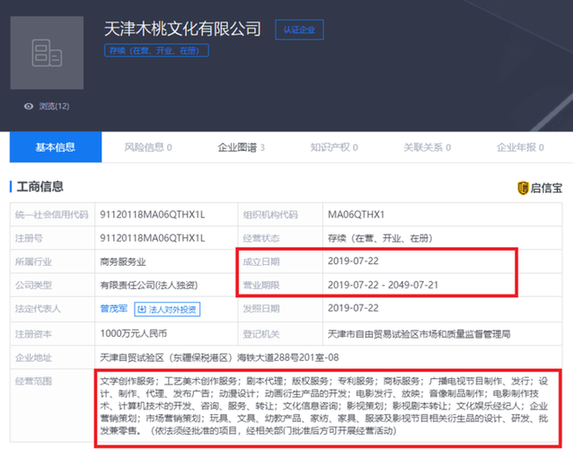Open the 法人对外投资 button

167,310
